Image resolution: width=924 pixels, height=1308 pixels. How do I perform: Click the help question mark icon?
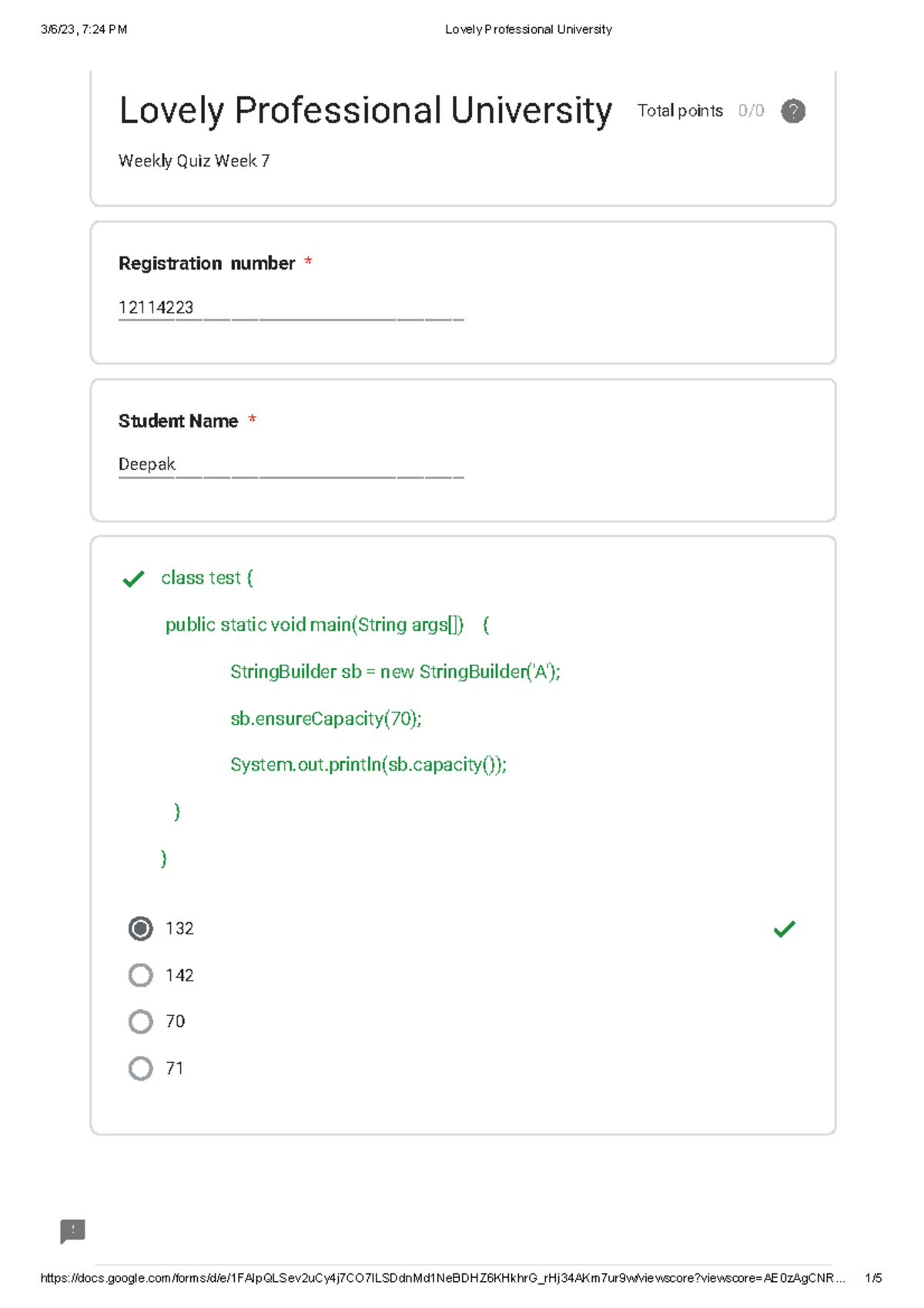tap(793, 111)
